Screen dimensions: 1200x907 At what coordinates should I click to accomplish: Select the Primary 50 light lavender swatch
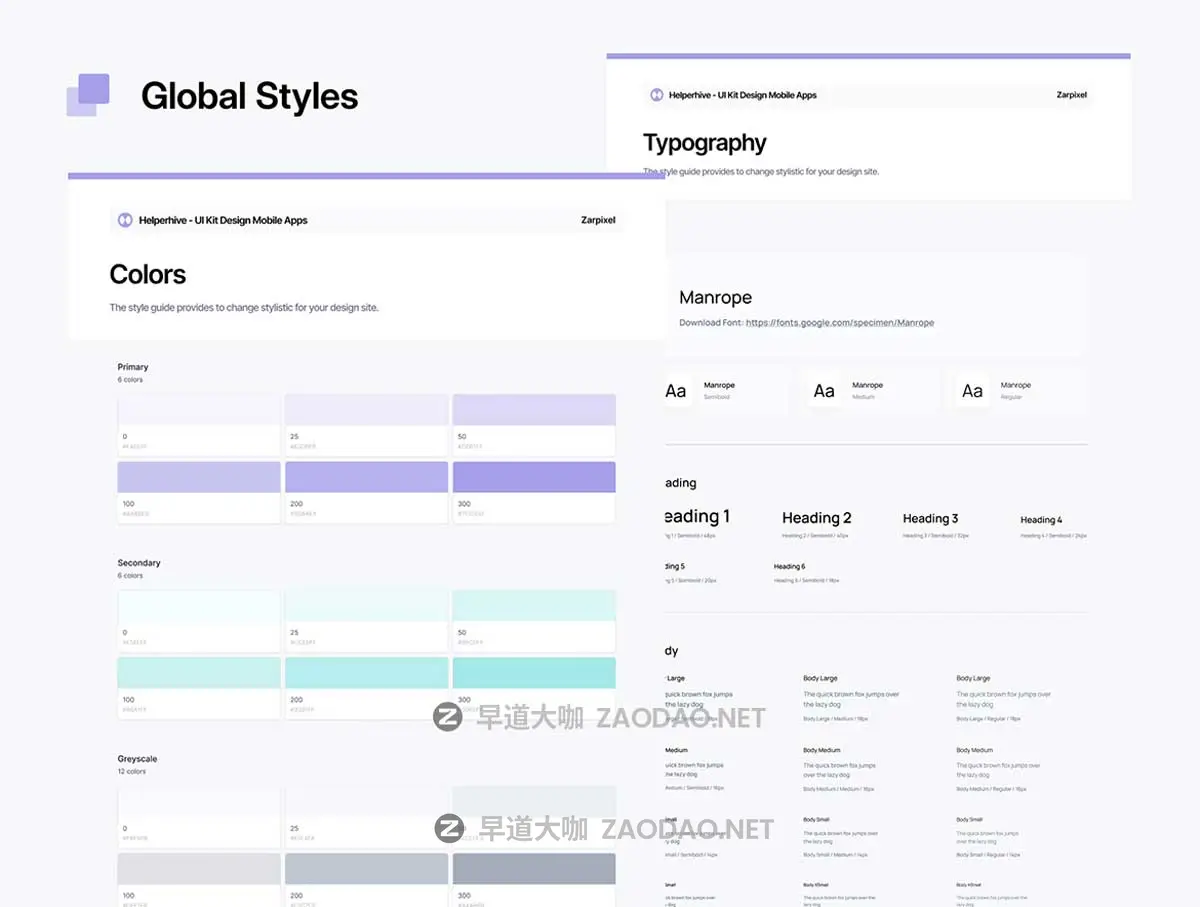[x=533, y=410]
